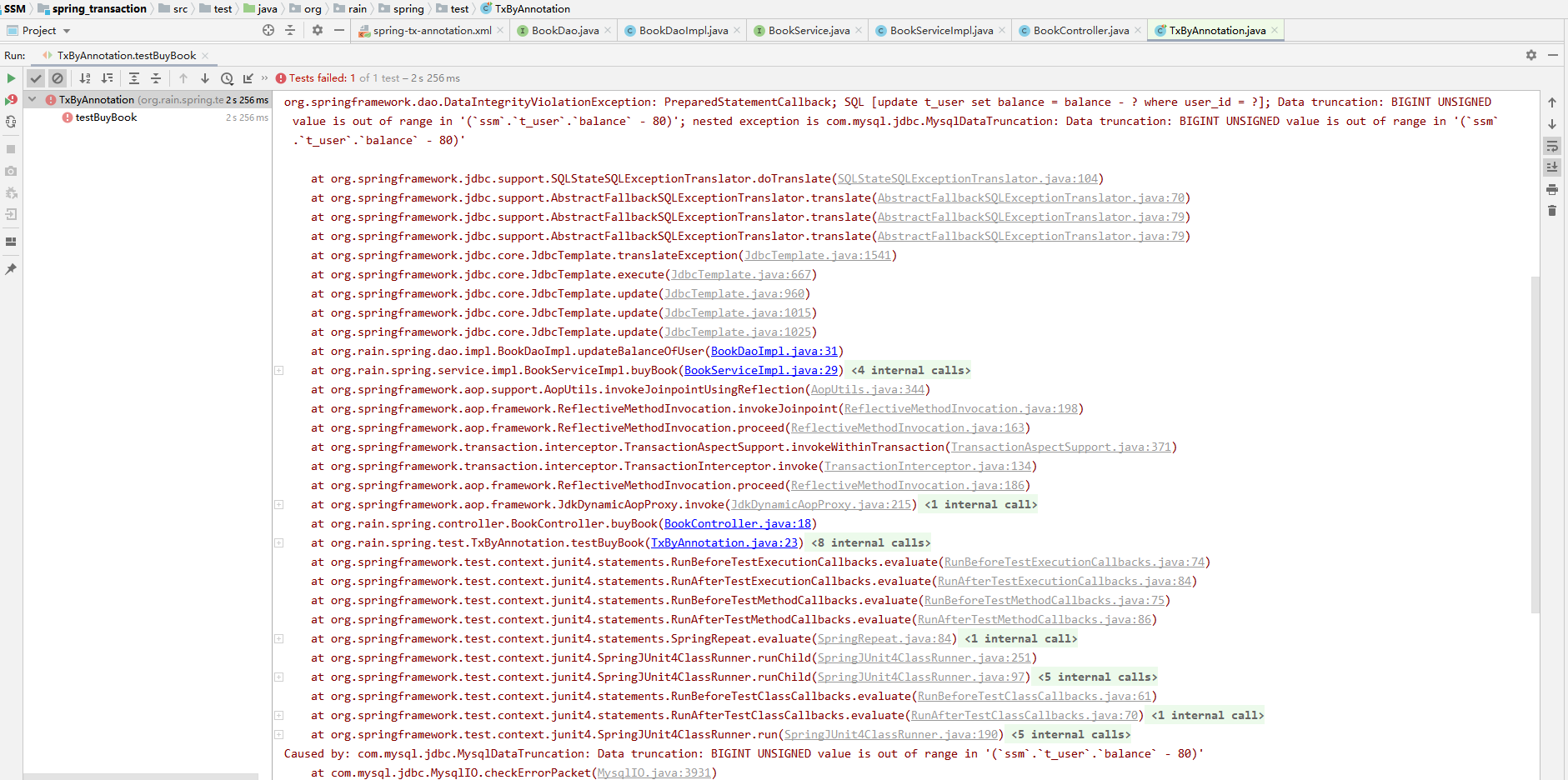Toggle show ignored tests button
1568x780 pixels.
[x=58, y=78]
